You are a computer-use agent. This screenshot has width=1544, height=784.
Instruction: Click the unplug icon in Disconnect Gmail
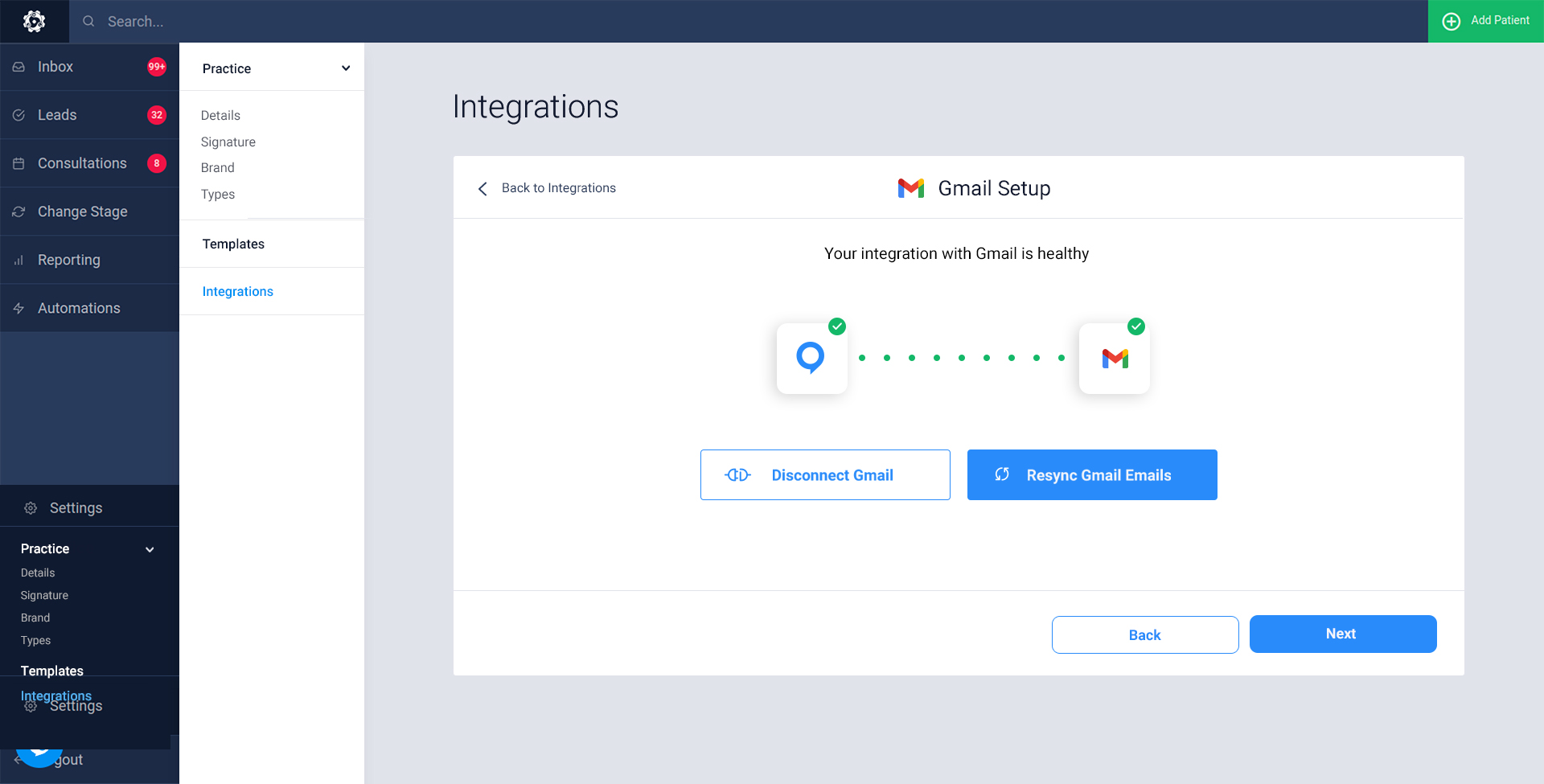[x=737, y=475]
